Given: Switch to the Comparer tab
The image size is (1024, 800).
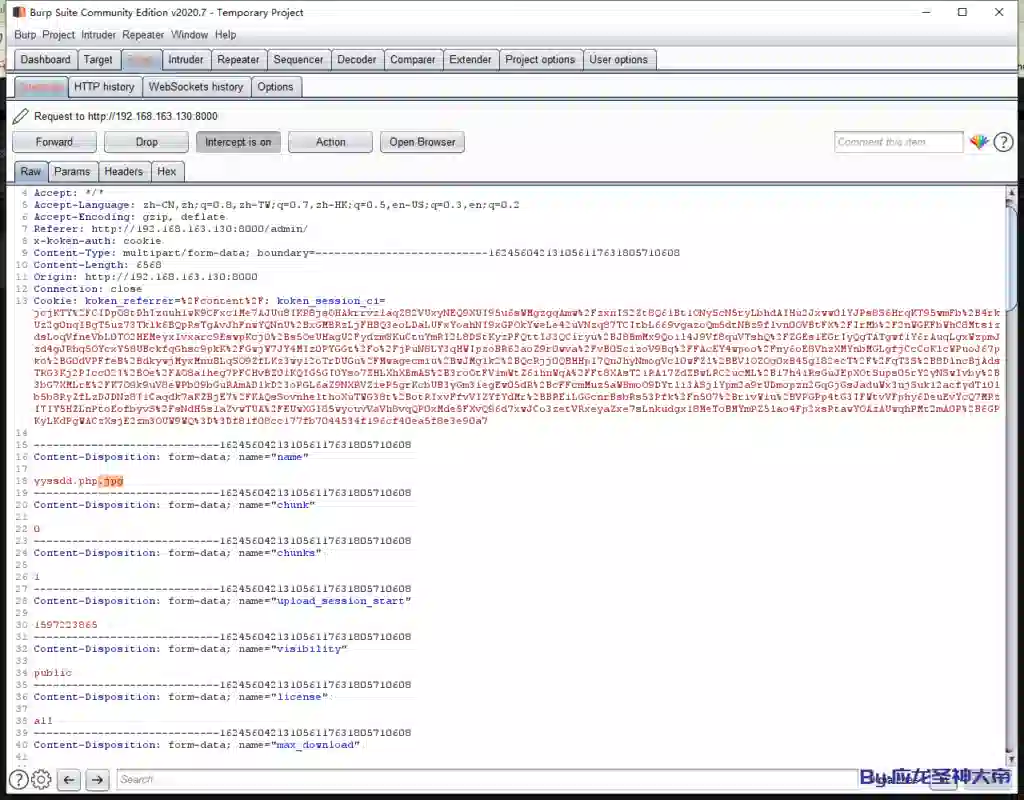Looking at the screenshot, I should pos(413,59).
